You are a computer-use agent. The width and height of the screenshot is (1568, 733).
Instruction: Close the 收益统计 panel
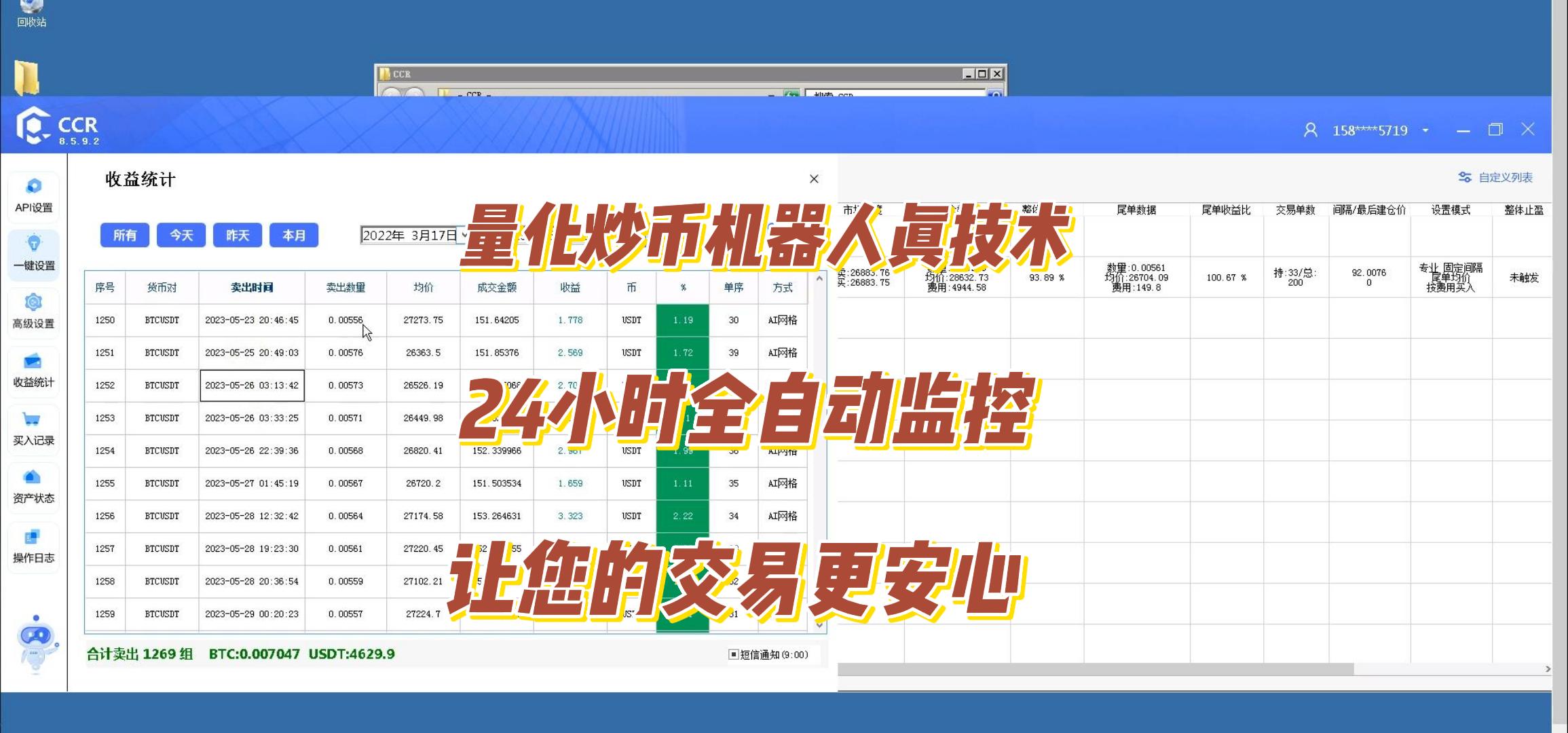[814, 178]
